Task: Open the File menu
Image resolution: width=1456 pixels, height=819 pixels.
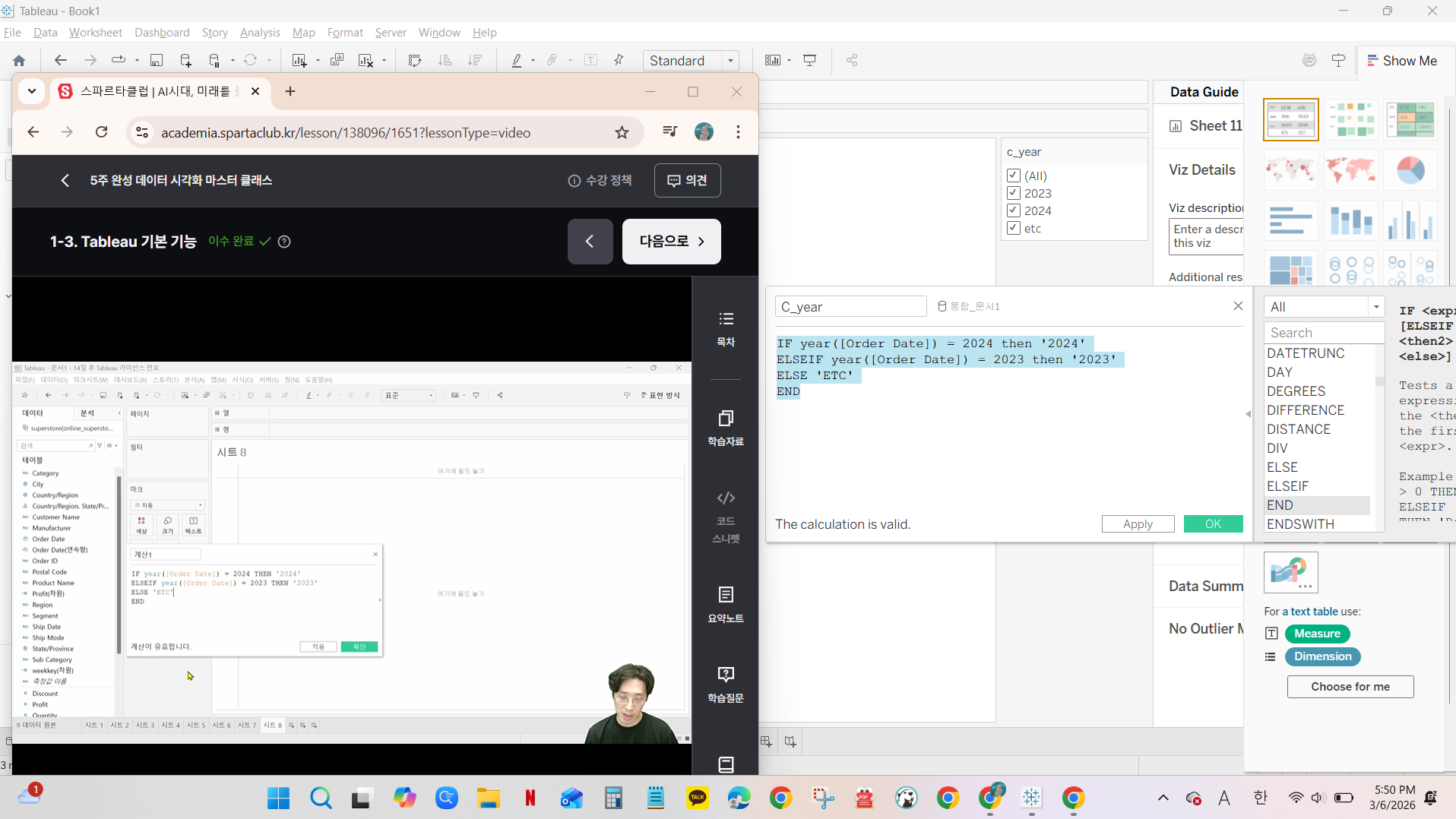Action: [12, 33]
